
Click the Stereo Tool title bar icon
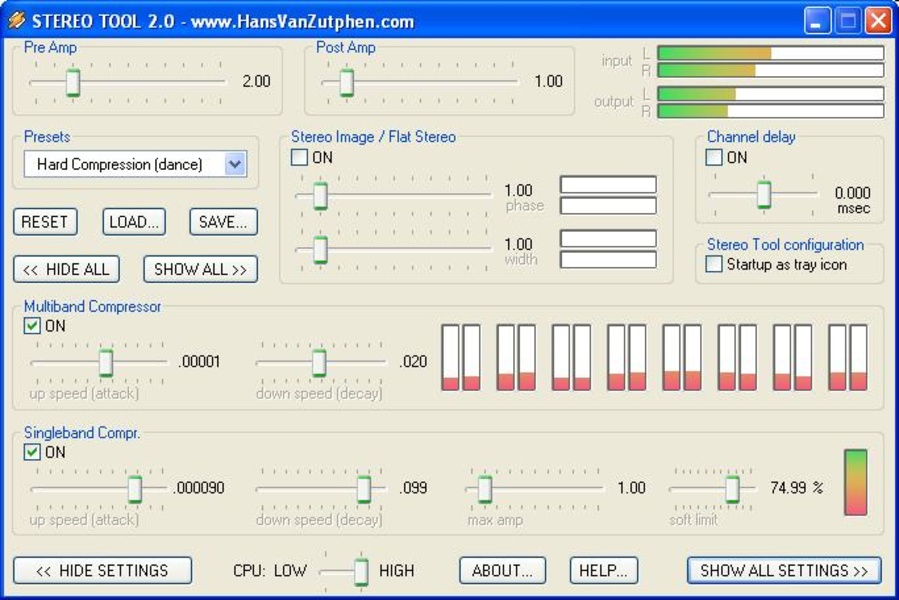(16, 20)
